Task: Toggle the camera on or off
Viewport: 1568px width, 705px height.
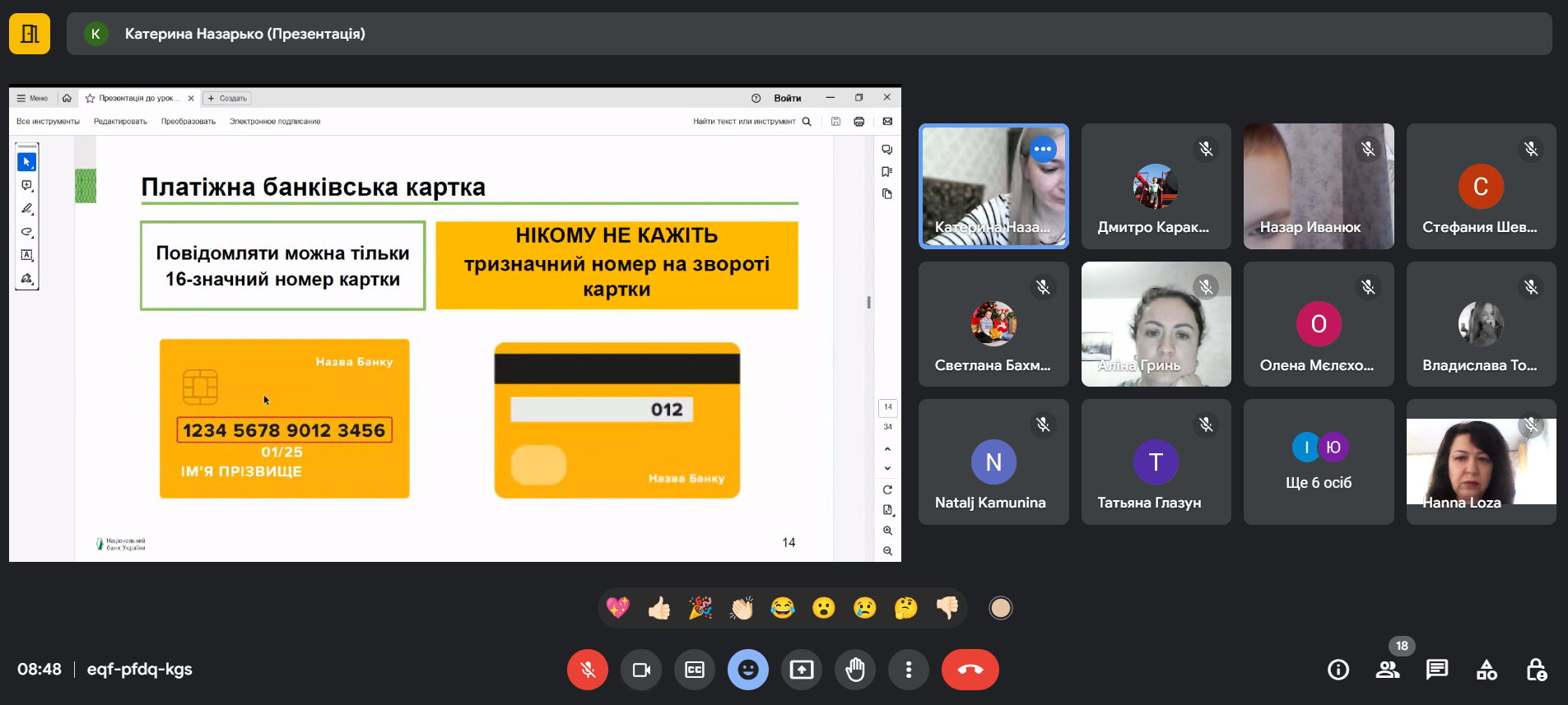Action: pyautogui.click(x=641, y=670)
